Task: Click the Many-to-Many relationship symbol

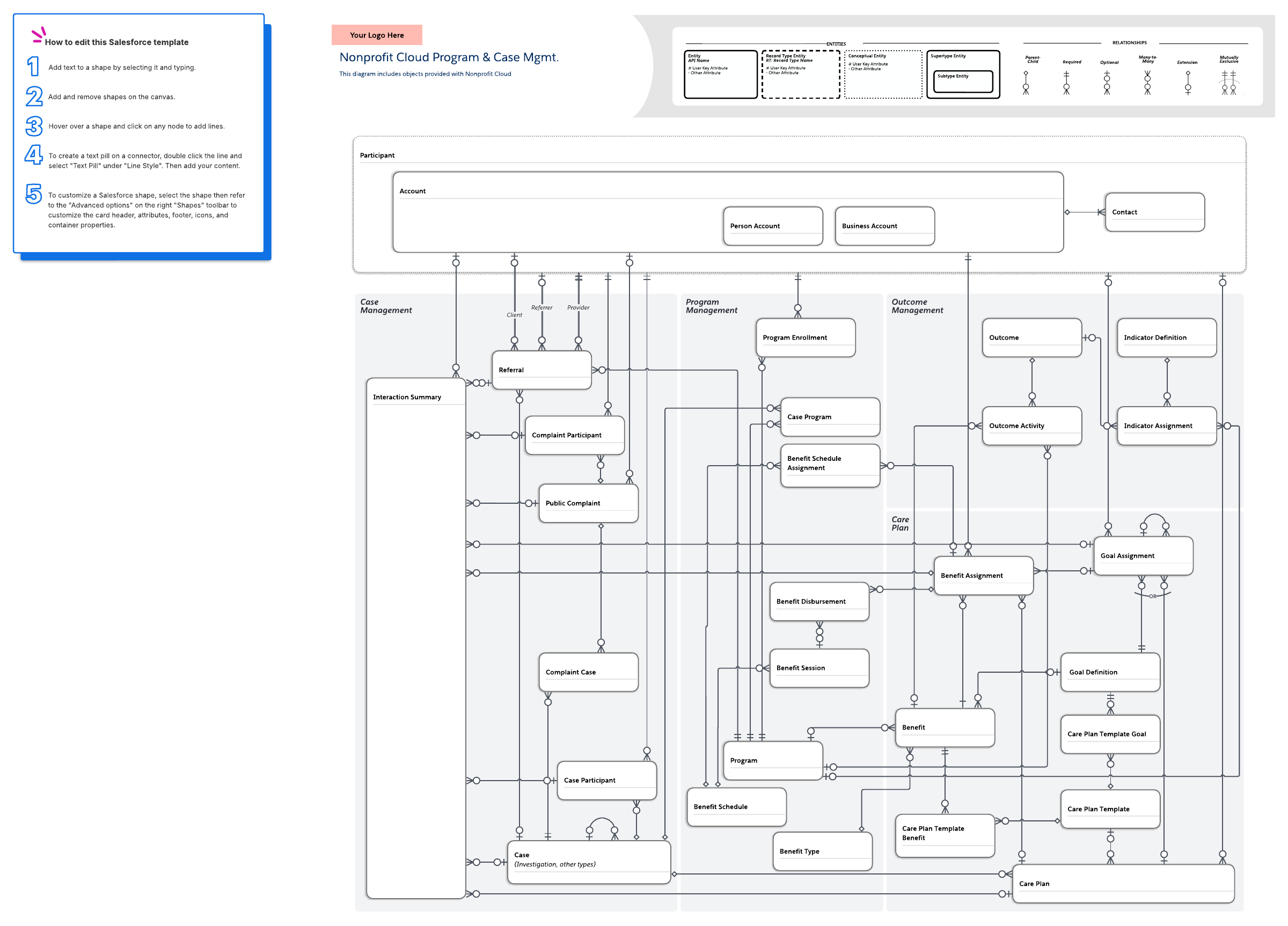Action: tap(1147, 82)
